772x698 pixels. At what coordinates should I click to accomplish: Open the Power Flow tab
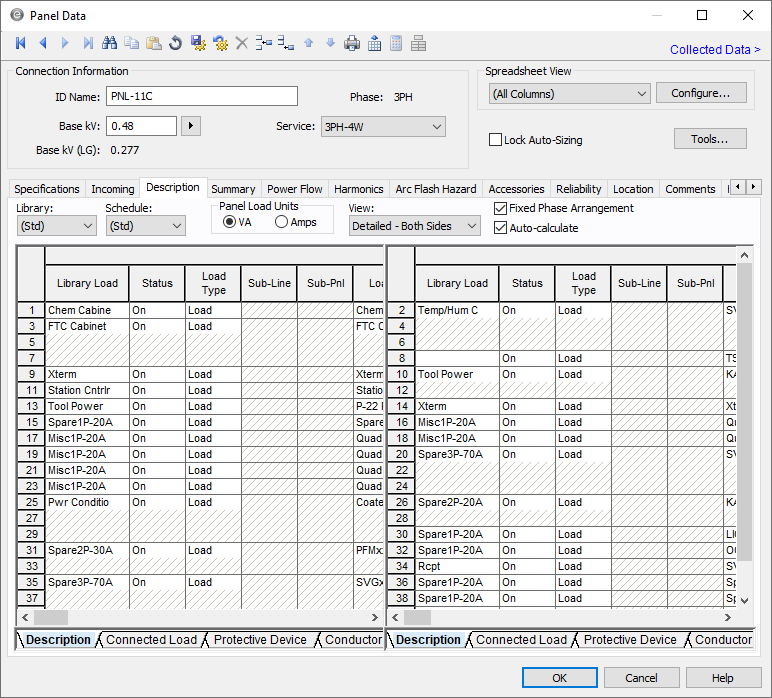point(294,189)
